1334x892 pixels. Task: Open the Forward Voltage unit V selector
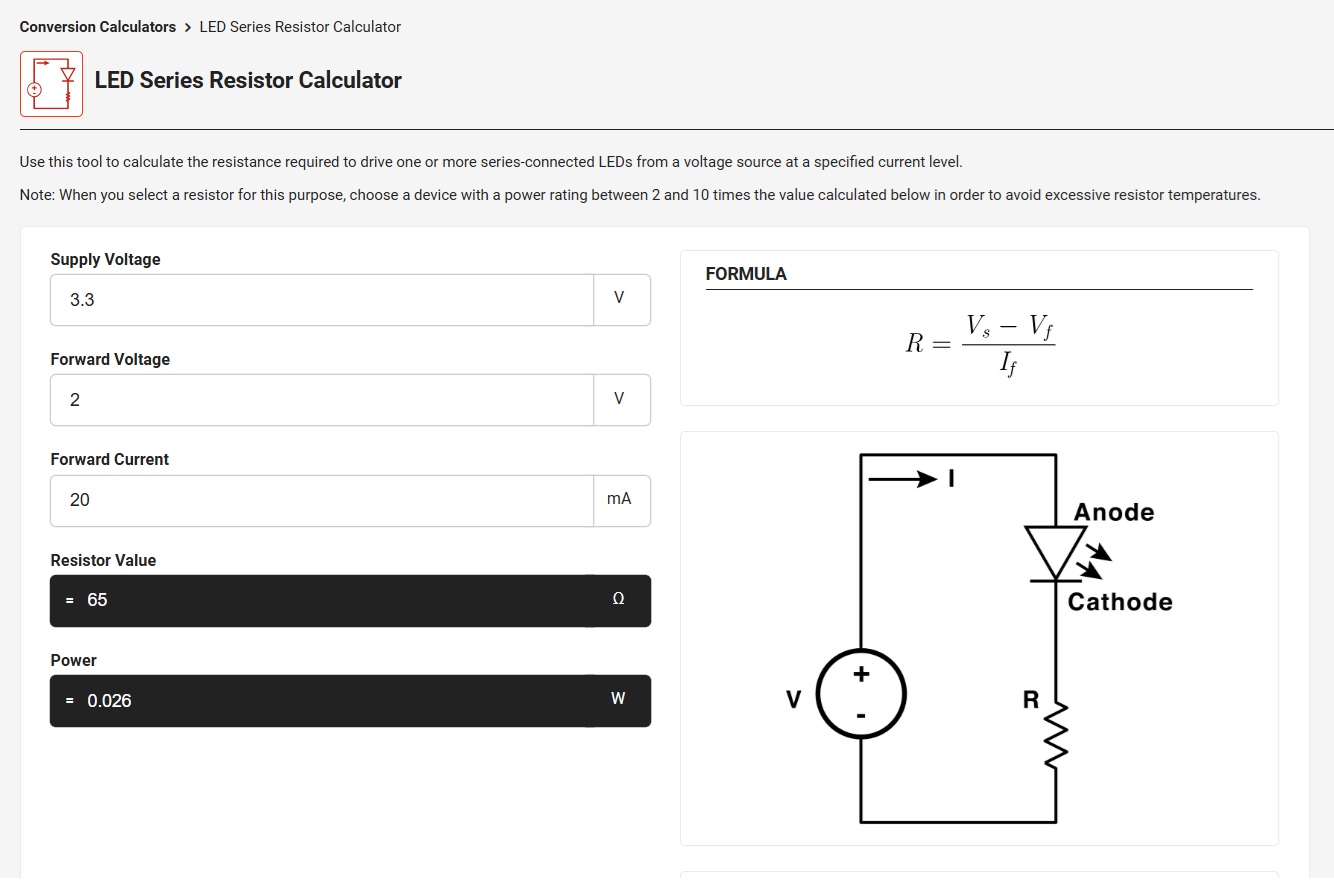(621, 400)
